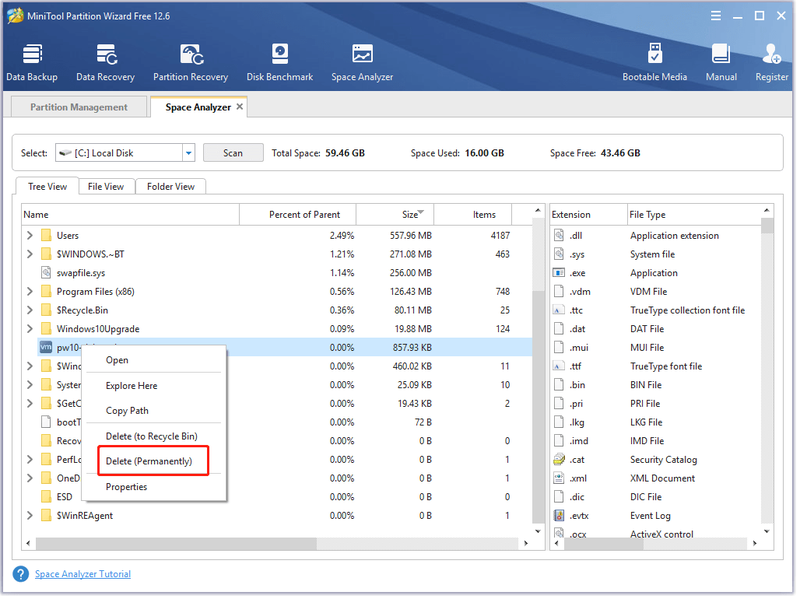Viewport: 800px width, 599px height.
Task: Click the tree view horizontal scrollbar
Action: pyautogui.click(x=177, y=545)
